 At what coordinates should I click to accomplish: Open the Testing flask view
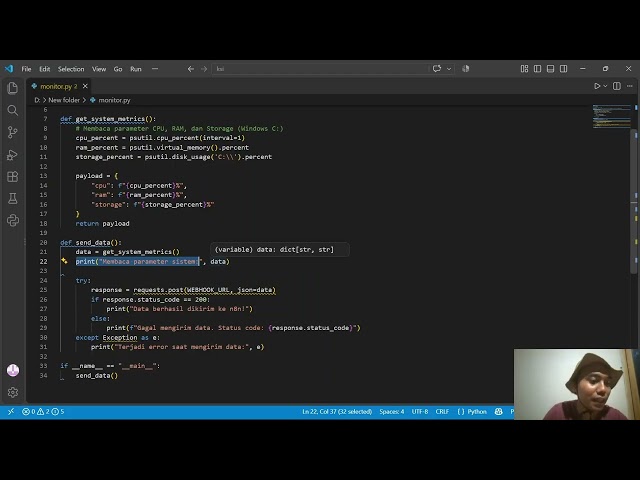(x=13, y=199)
